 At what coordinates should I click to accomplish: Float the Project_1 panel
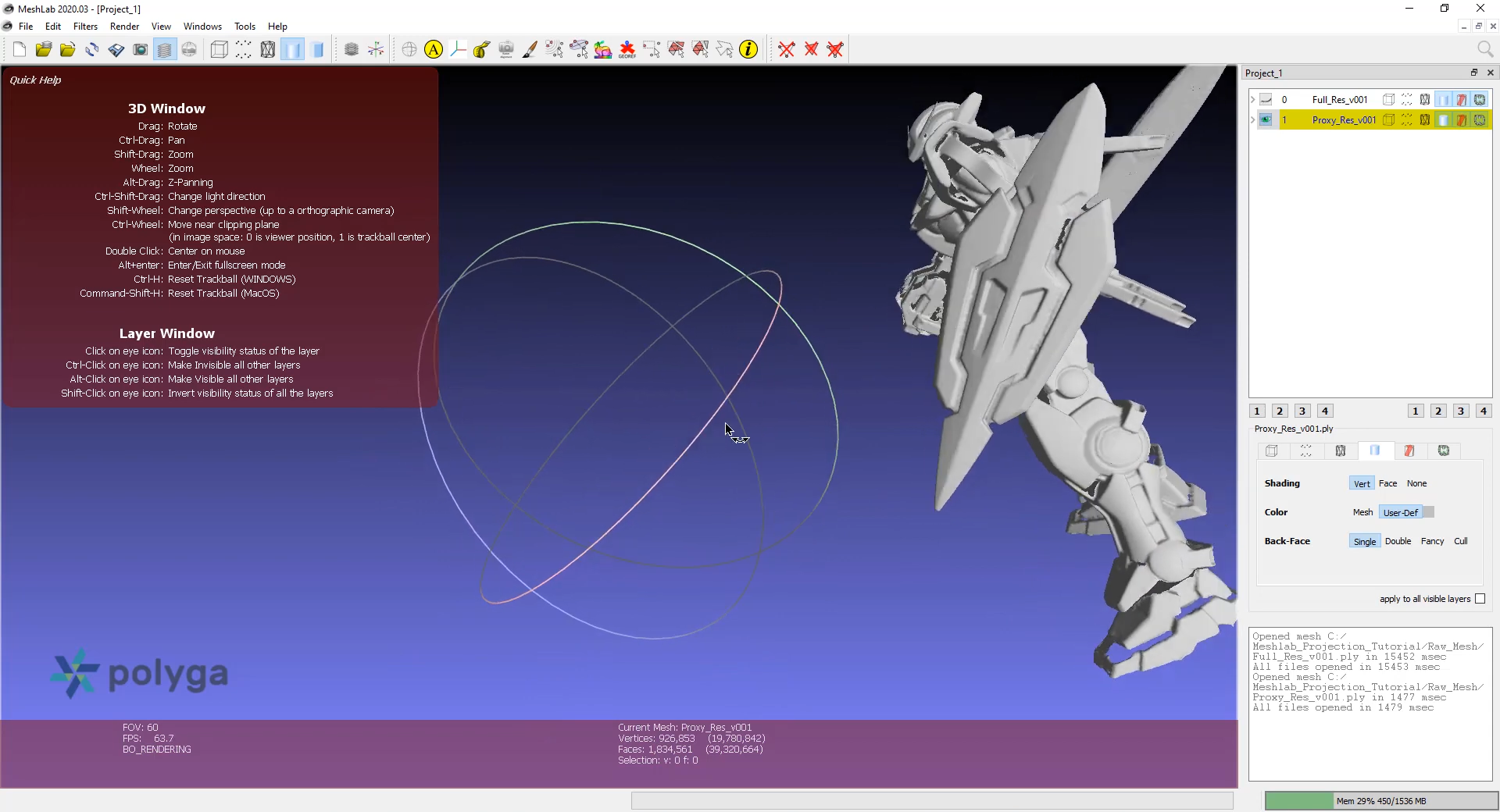coord(1474,73)
